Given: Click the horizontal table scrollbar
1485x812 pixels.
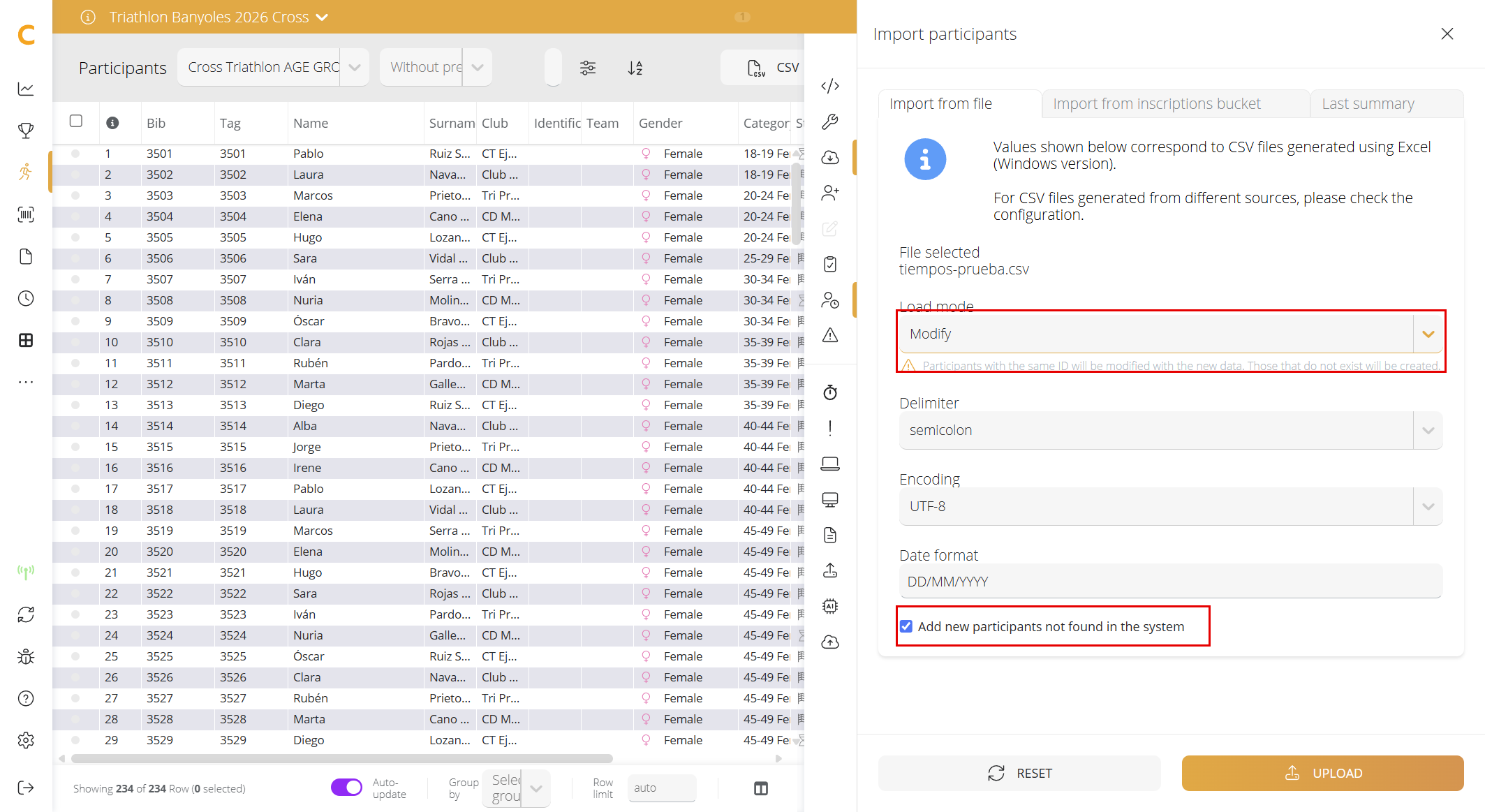Looking at the screenshot, I should click(342, 758).
